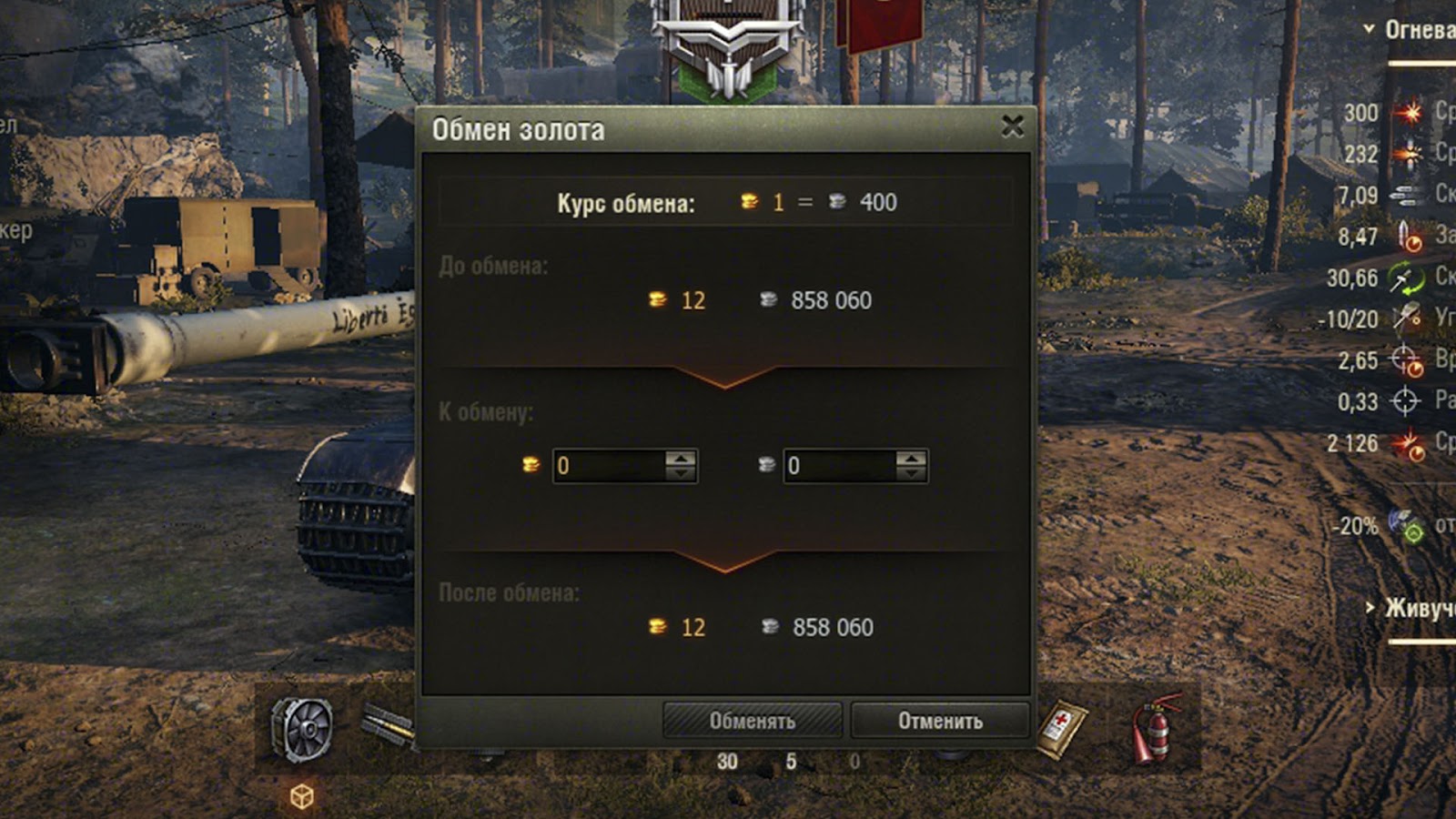Select the first aid kit consumable
The height and width of the screenshot is (819, 1456).
coord(1061,729)
